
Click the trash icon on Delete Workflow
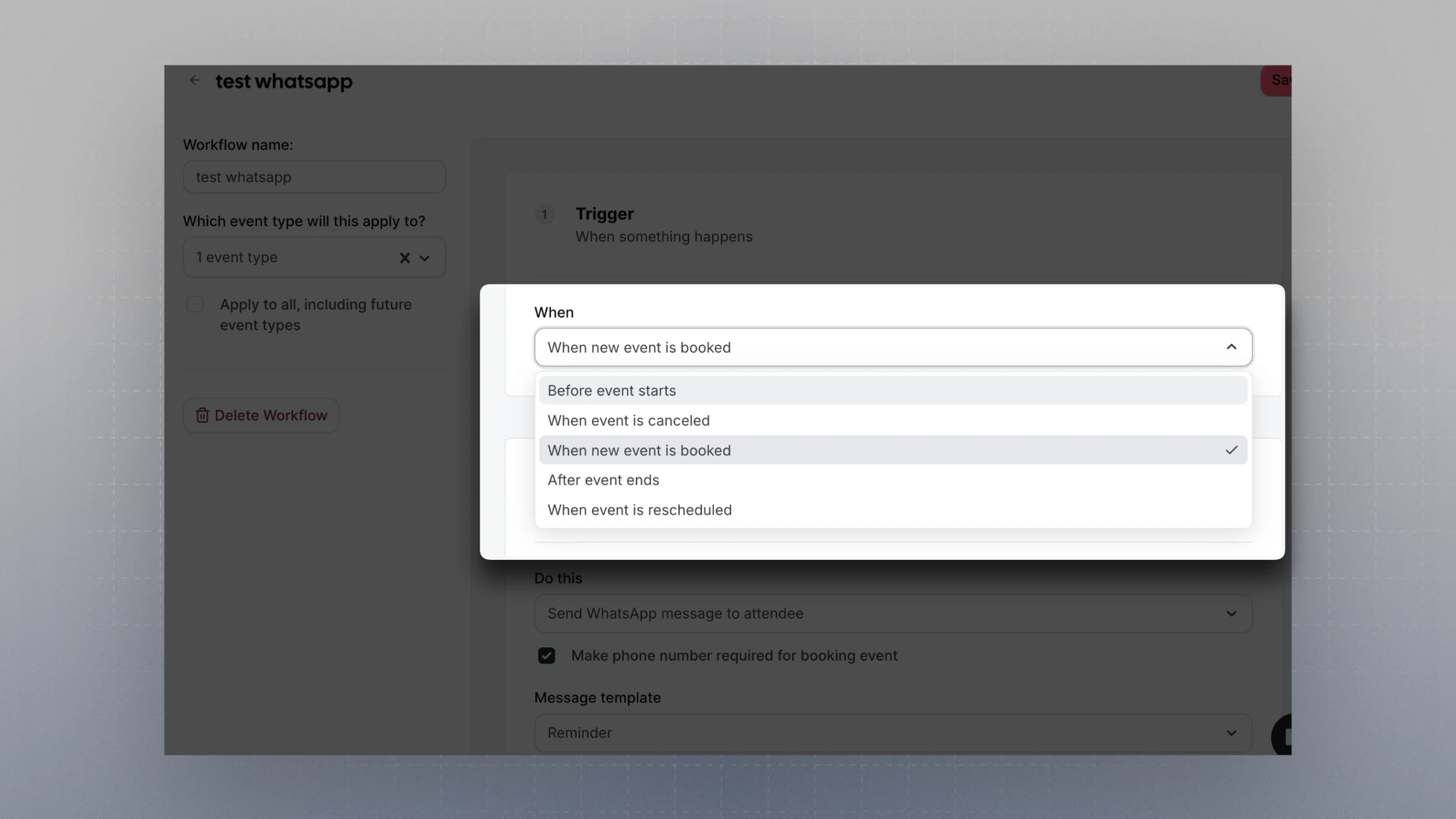pyautogui.click(x=202, y=416)
